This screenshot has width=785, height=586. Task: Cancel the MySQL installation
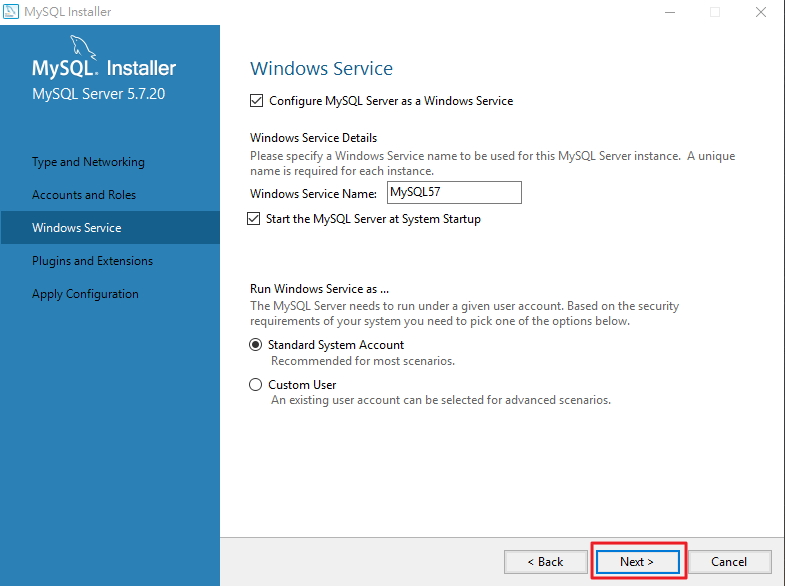coord(729,562)
